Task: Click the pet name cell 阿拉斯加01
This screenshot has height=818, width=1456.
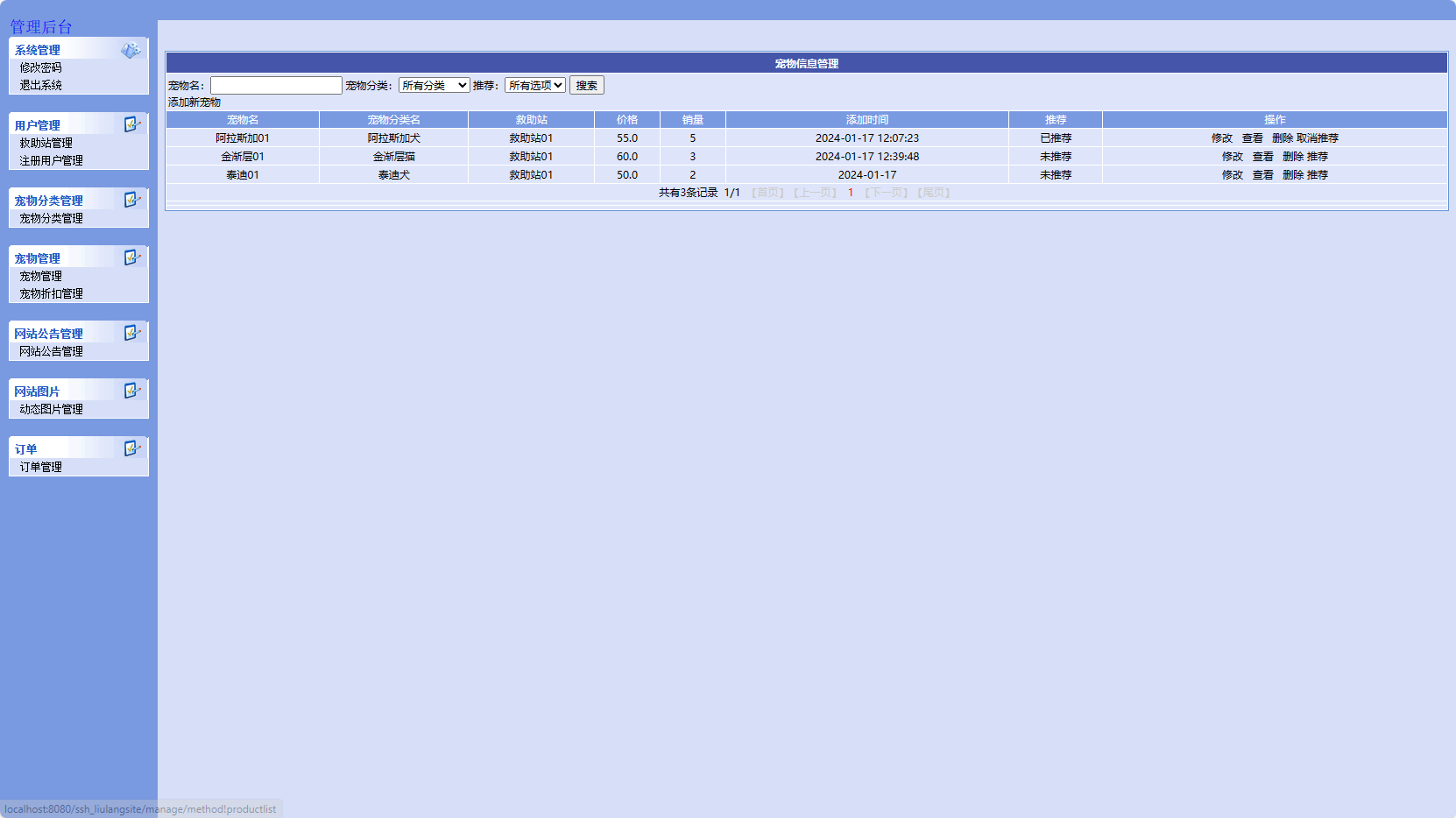Action: coord(243,138)
